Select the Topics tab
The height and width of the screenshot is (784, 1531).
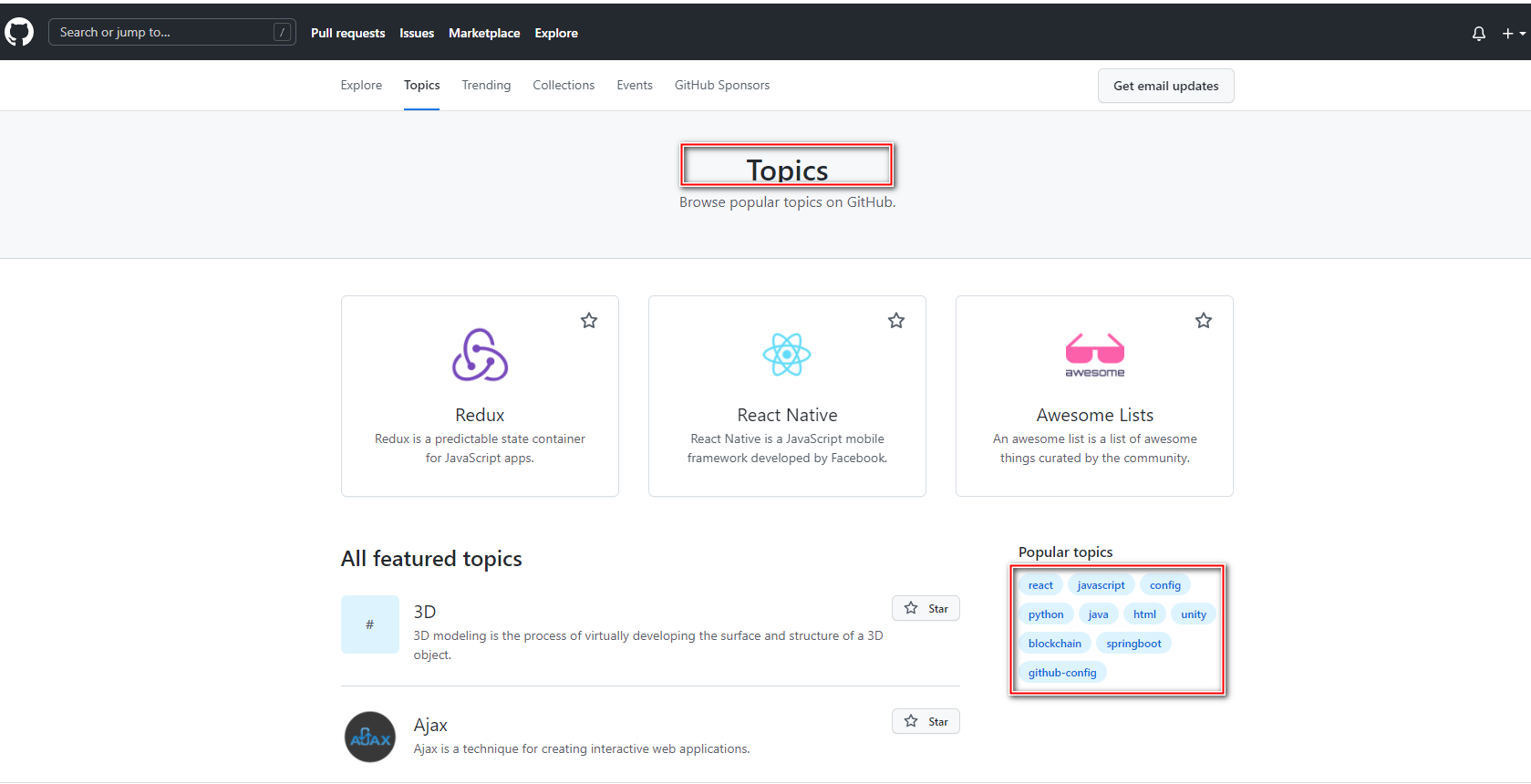[422, 85]
